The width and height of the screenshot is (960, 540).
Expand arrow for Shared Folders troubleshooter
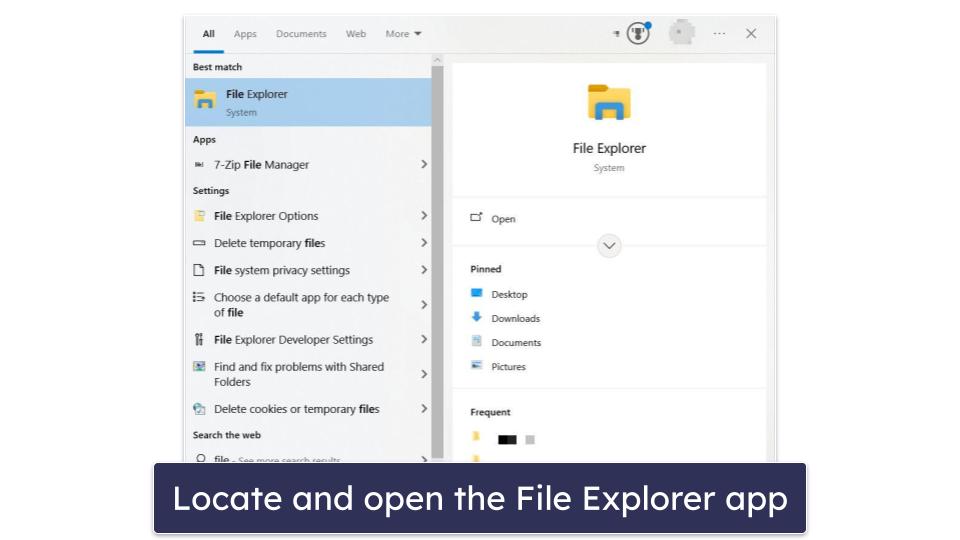[x=424, y=373]
